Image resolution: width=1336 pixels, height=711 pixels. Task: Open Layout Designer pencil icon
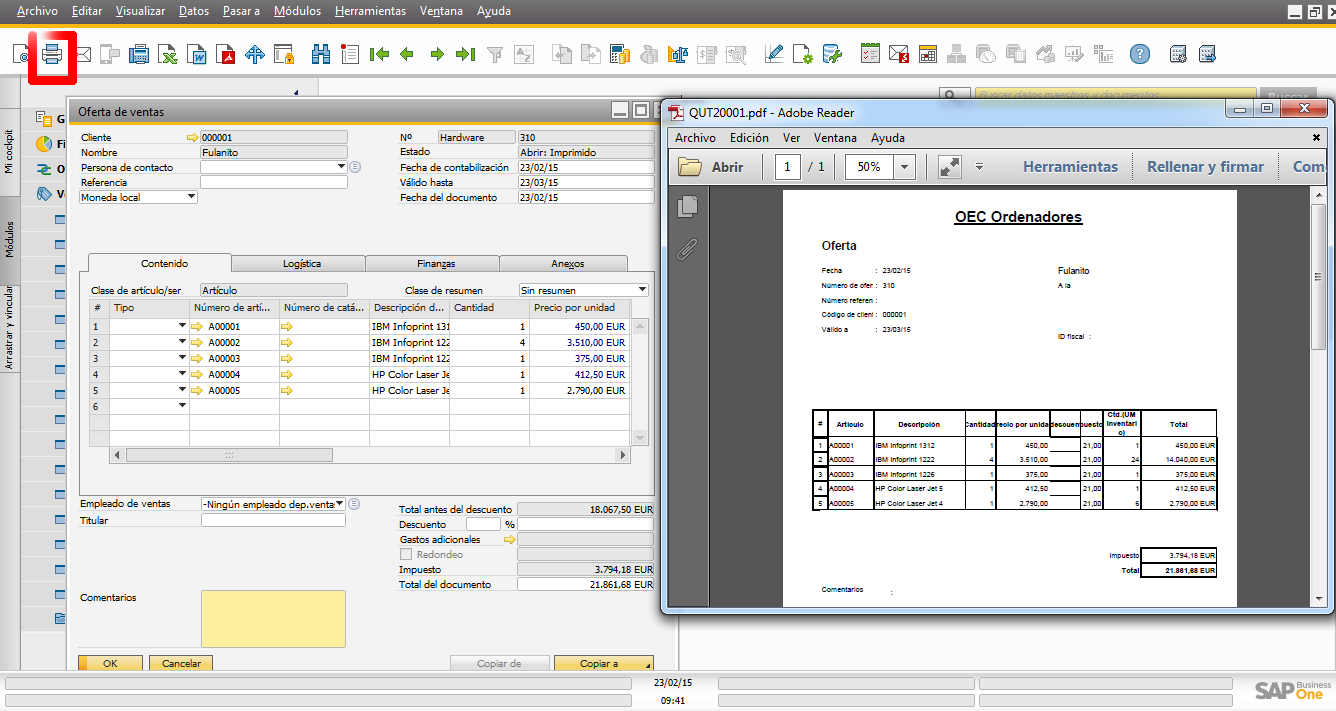(x=774, y=54)
